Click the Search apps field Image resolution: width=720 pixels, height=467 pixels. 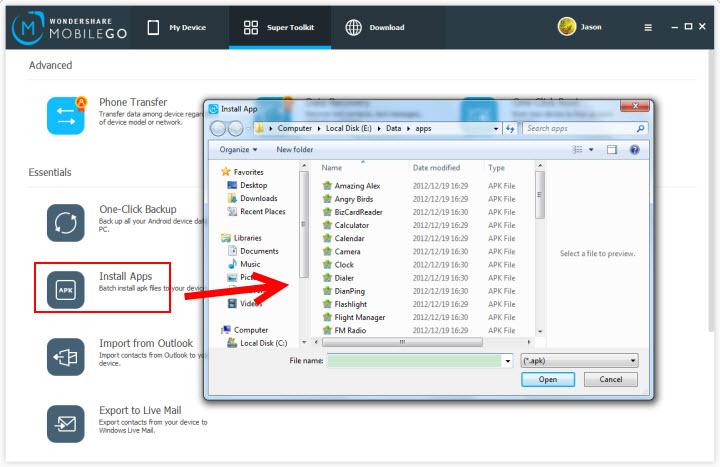(580, 129)
